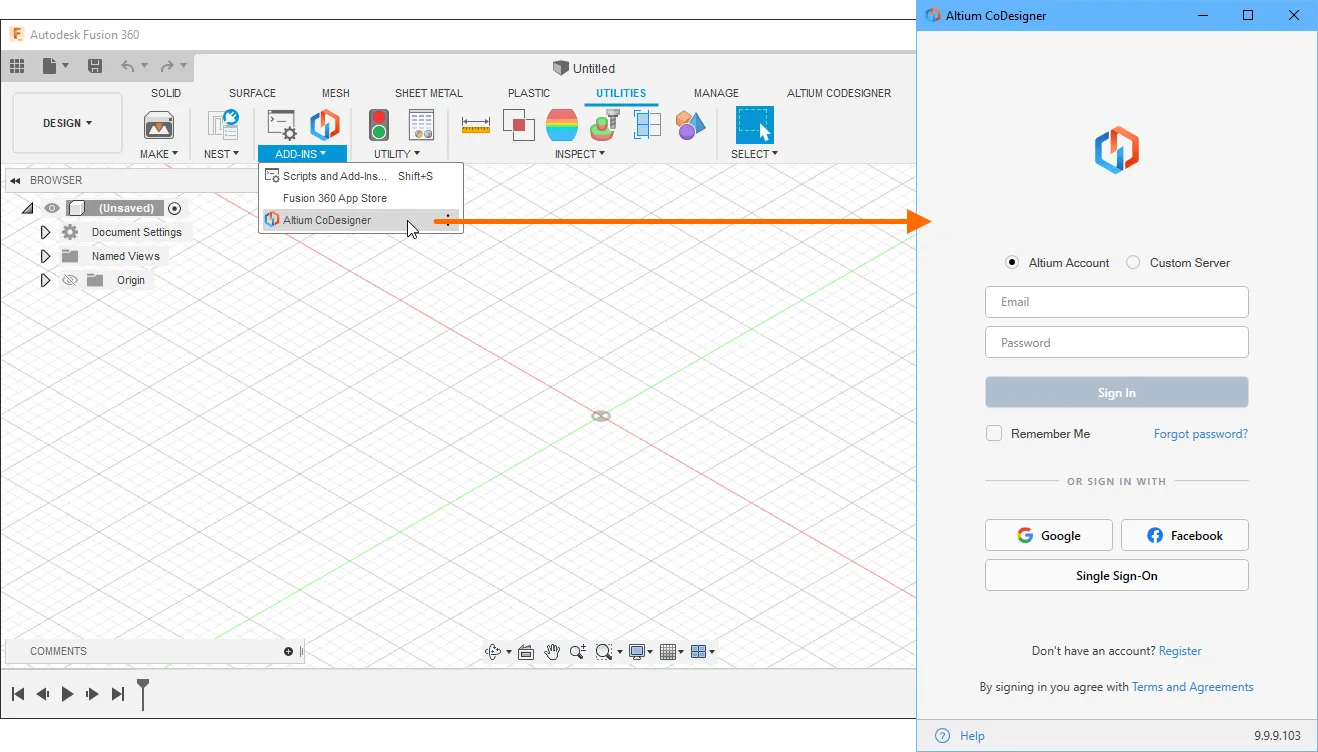The image size is (1318, 752).
Task: Switch to the SHEET METAL tab
Action: [x=429, y=93]
